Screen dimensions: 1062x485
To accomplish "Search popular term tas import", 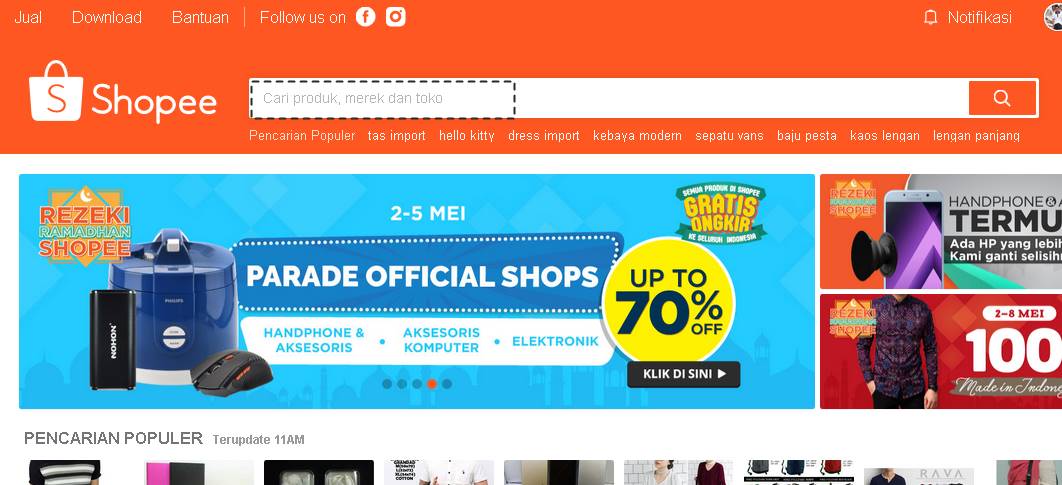I will coord(397,135).
